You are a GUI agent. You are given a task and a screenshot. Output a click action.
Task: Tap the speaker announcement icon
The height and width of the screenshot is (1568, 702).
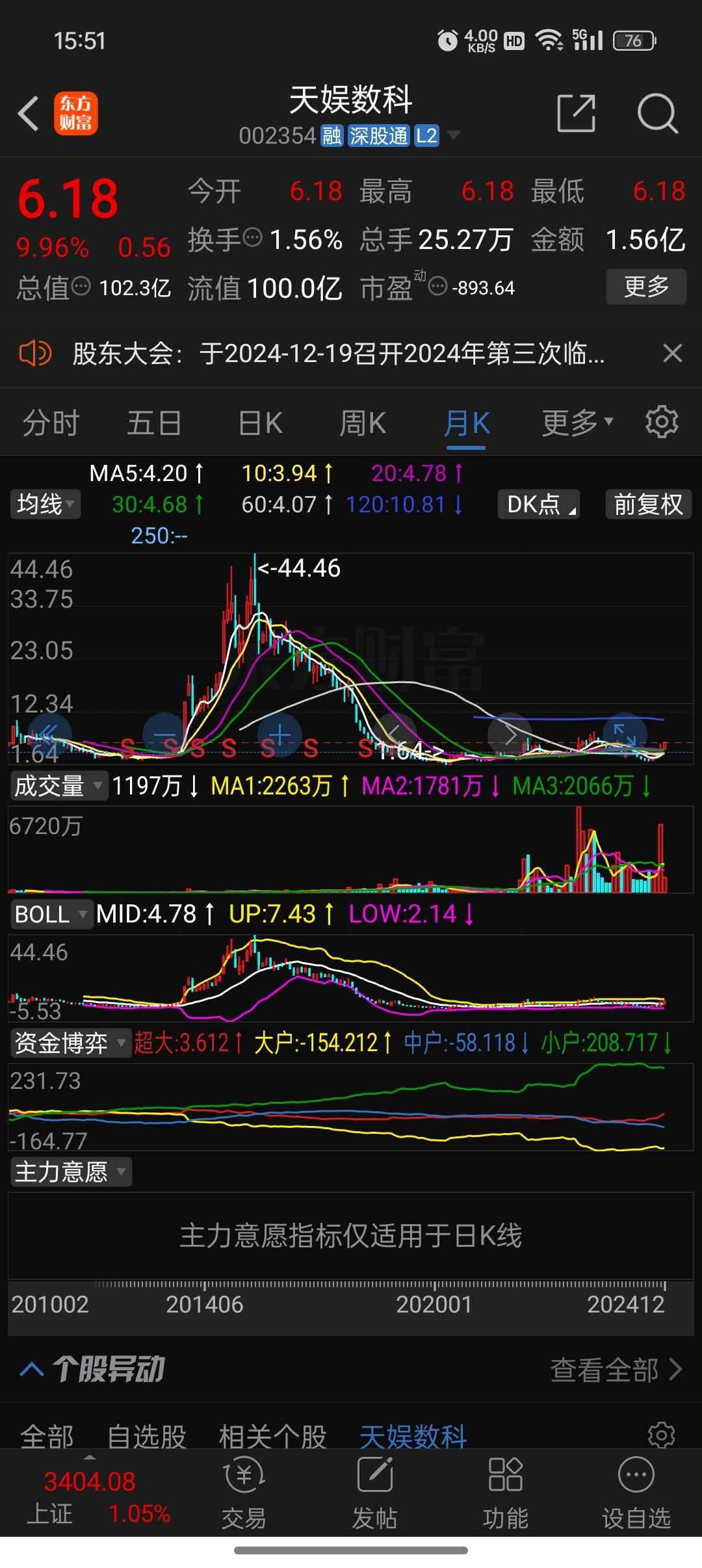[35, 354]
